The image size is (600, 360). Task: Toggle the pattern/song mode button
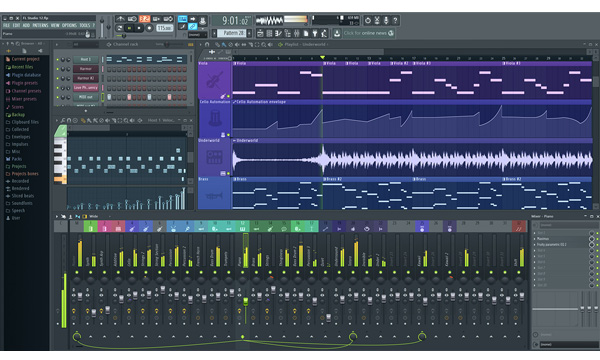119,28
